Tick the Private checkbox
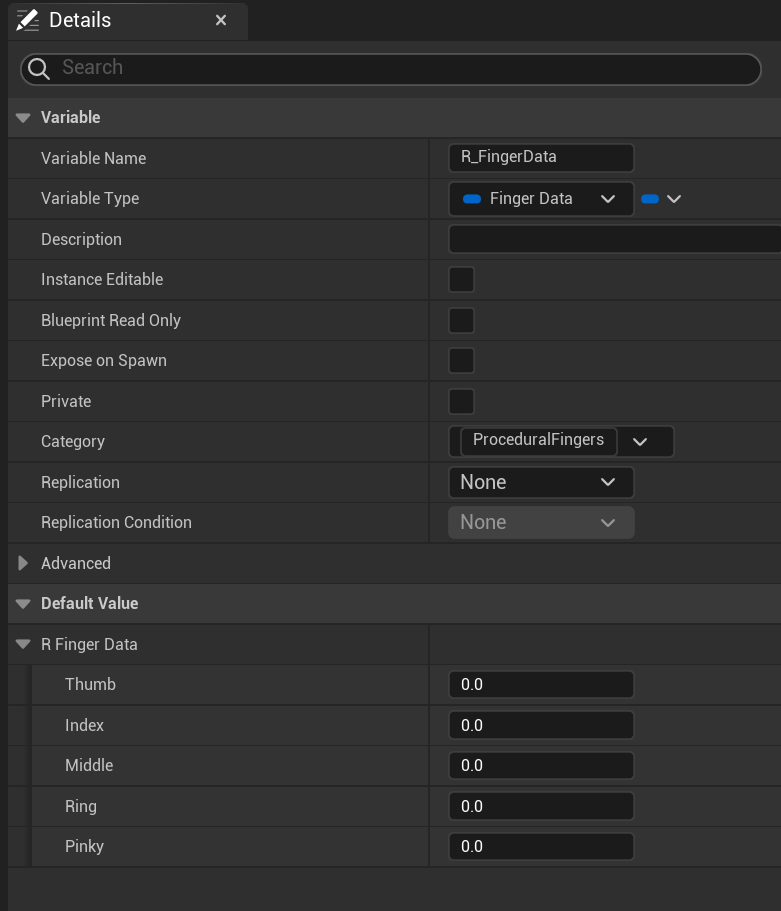 pos(461,401)
